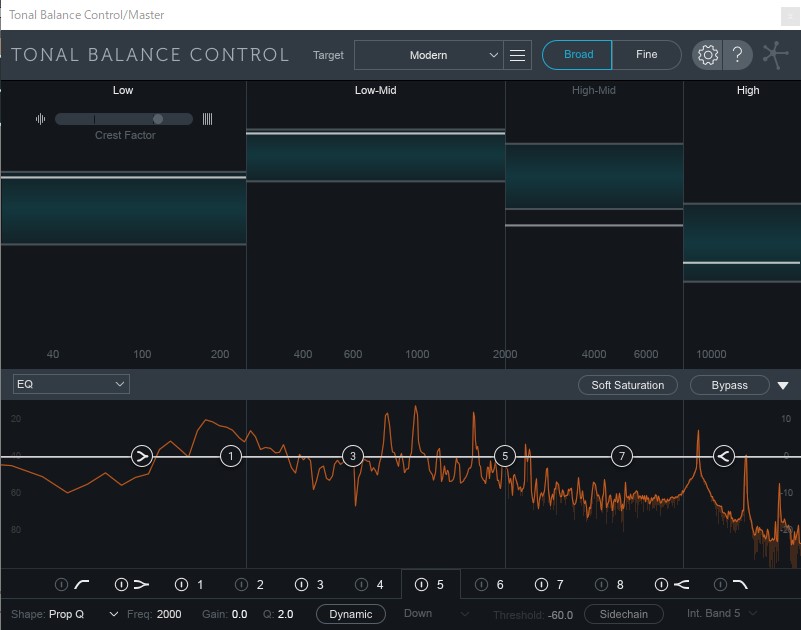Select EQ node 7 on curve
Viewport: 801px width, 630px height.
point(622,456)
